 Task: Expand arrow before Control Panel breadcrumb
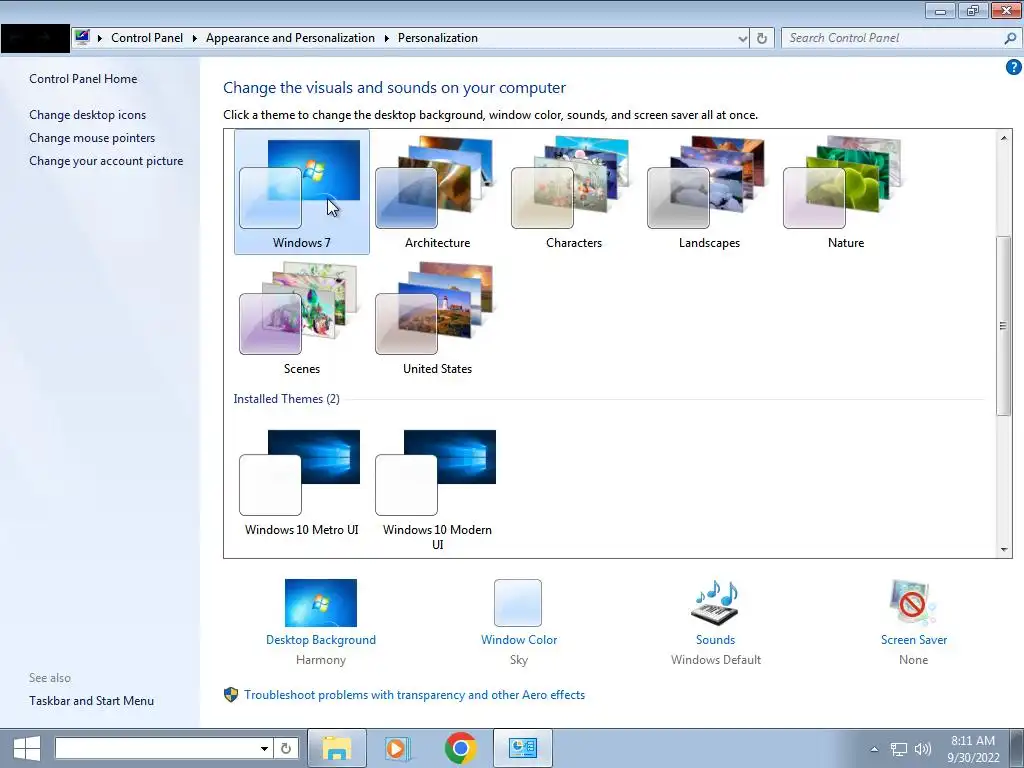[x=100, y=39]
